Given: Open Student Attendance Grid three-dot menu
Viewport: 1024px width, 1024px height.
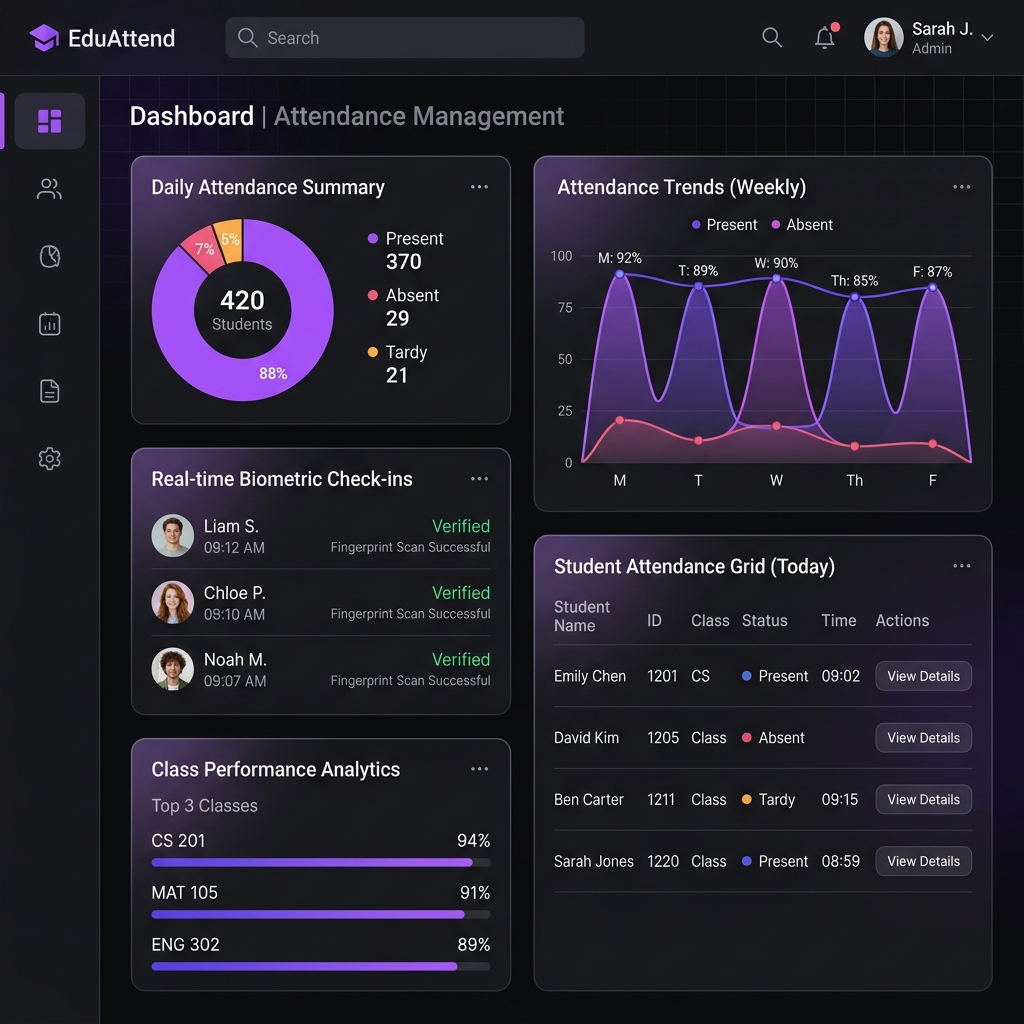Looking at the screenshot, I should tap(961, 566).
